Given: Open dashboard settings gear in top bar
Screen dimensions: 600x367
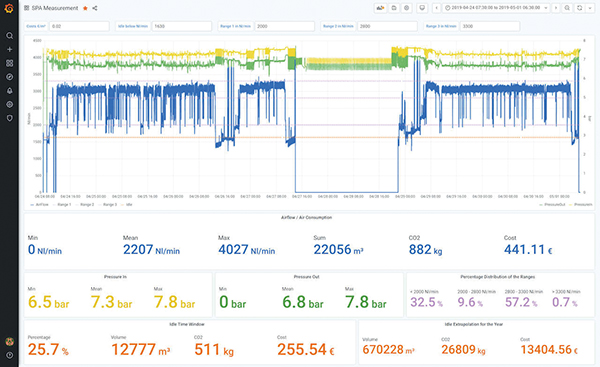Looking at the screenshot, I should (407, 8).
